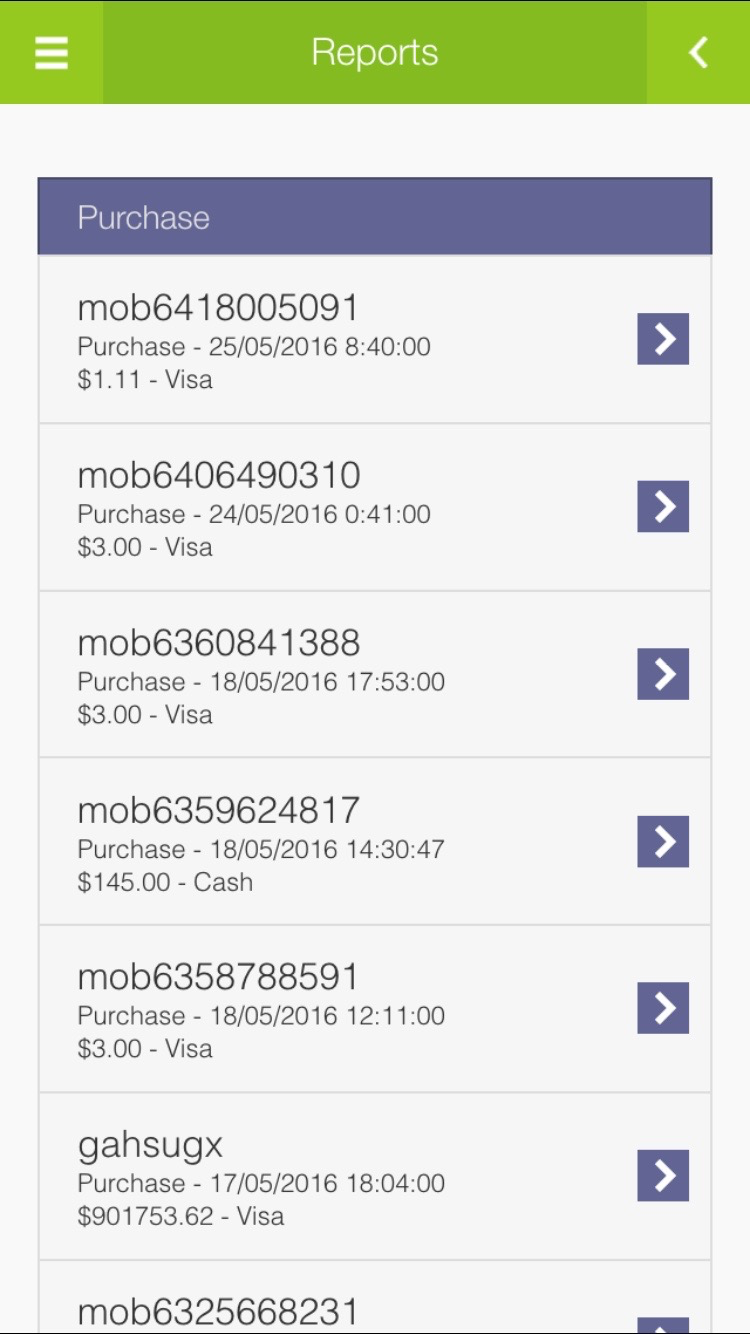This screenshot has height=1334, width=750.
Task: Tap the partially visible mob6325668231 entry
Action: click(x=375, y=1297)
